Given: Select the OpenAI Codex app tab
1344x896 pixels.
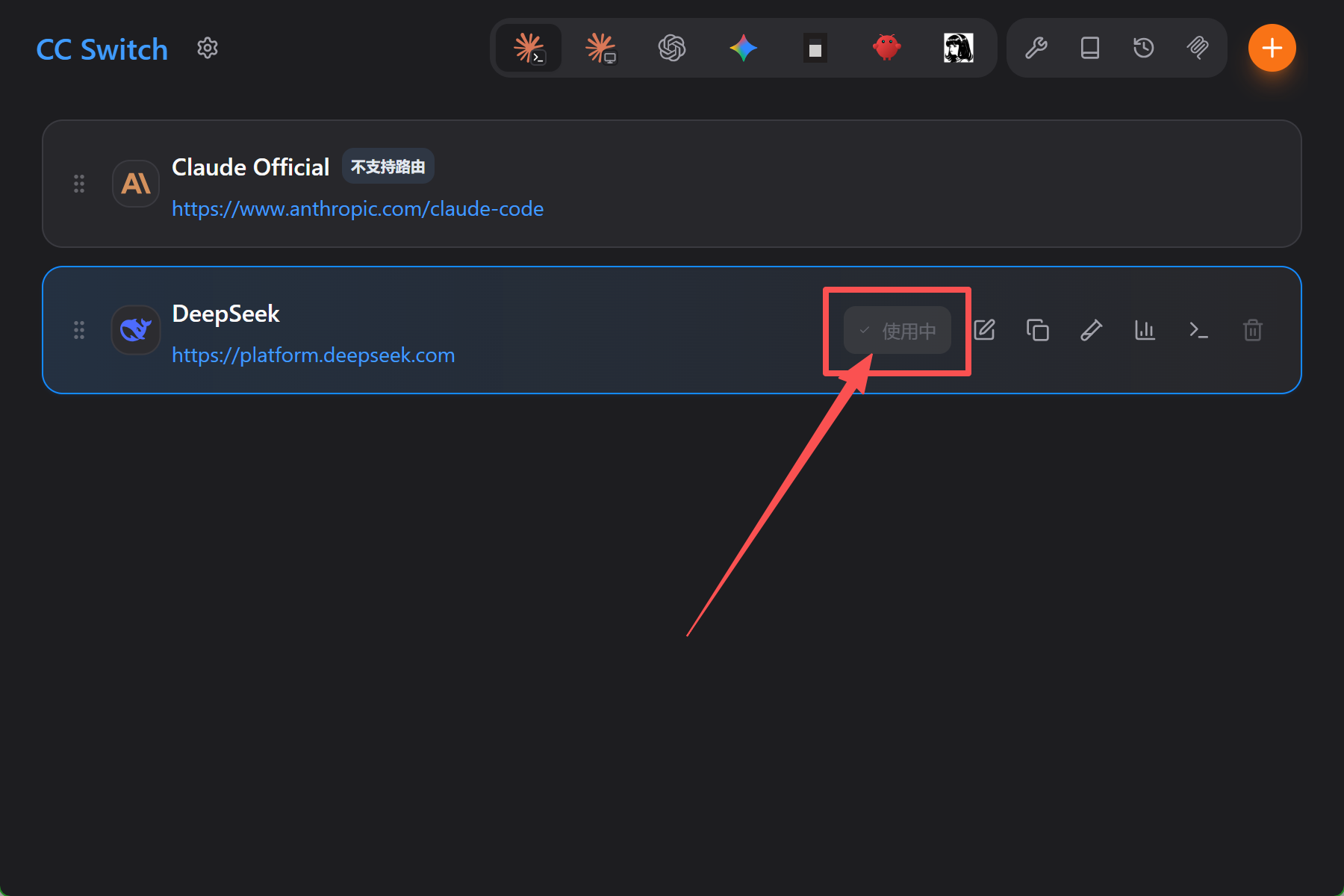Looking at the screenshot, I should [x=672, y=49].
